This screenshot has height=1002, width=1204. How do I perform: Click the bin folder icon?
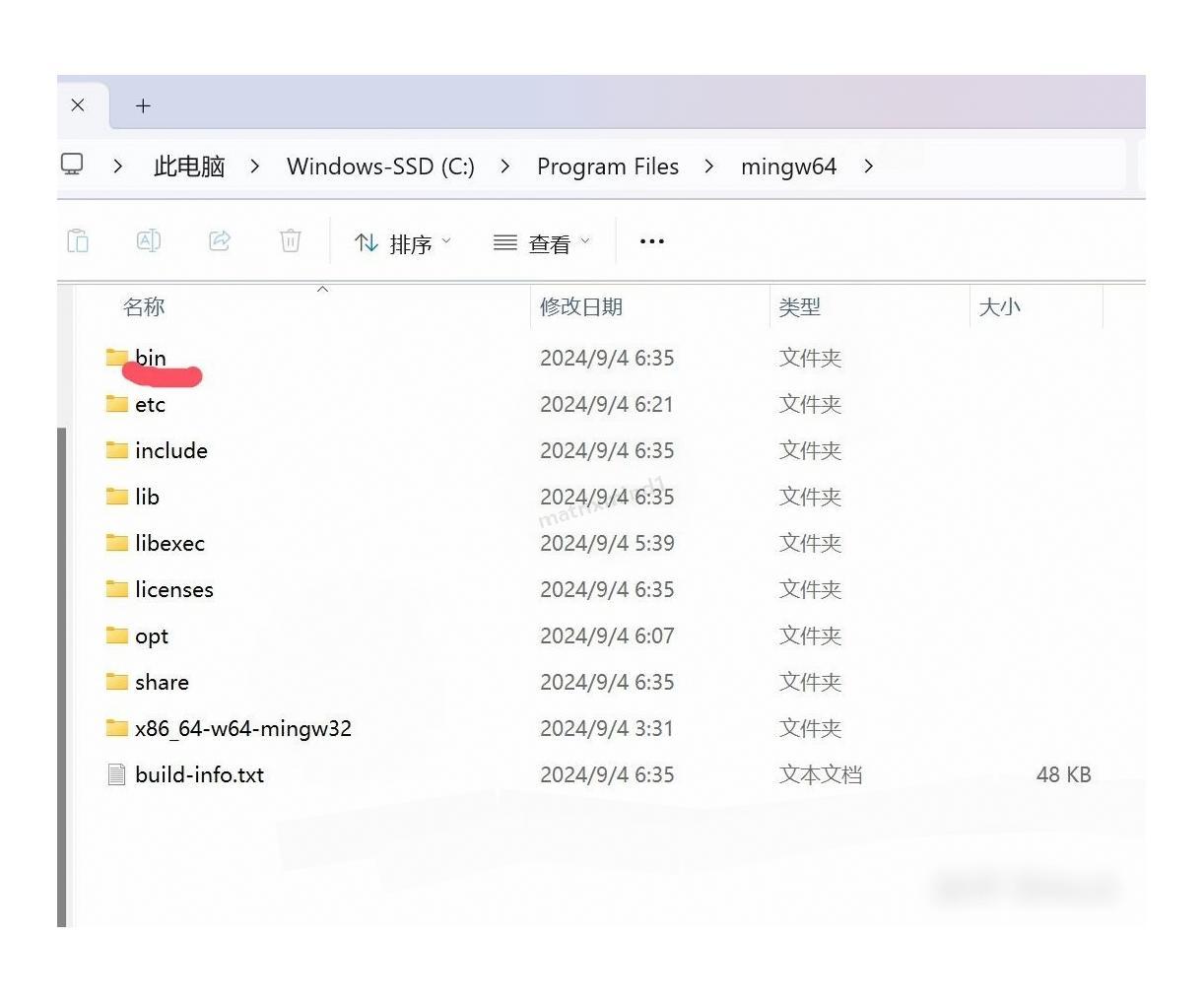pos(114,358)
